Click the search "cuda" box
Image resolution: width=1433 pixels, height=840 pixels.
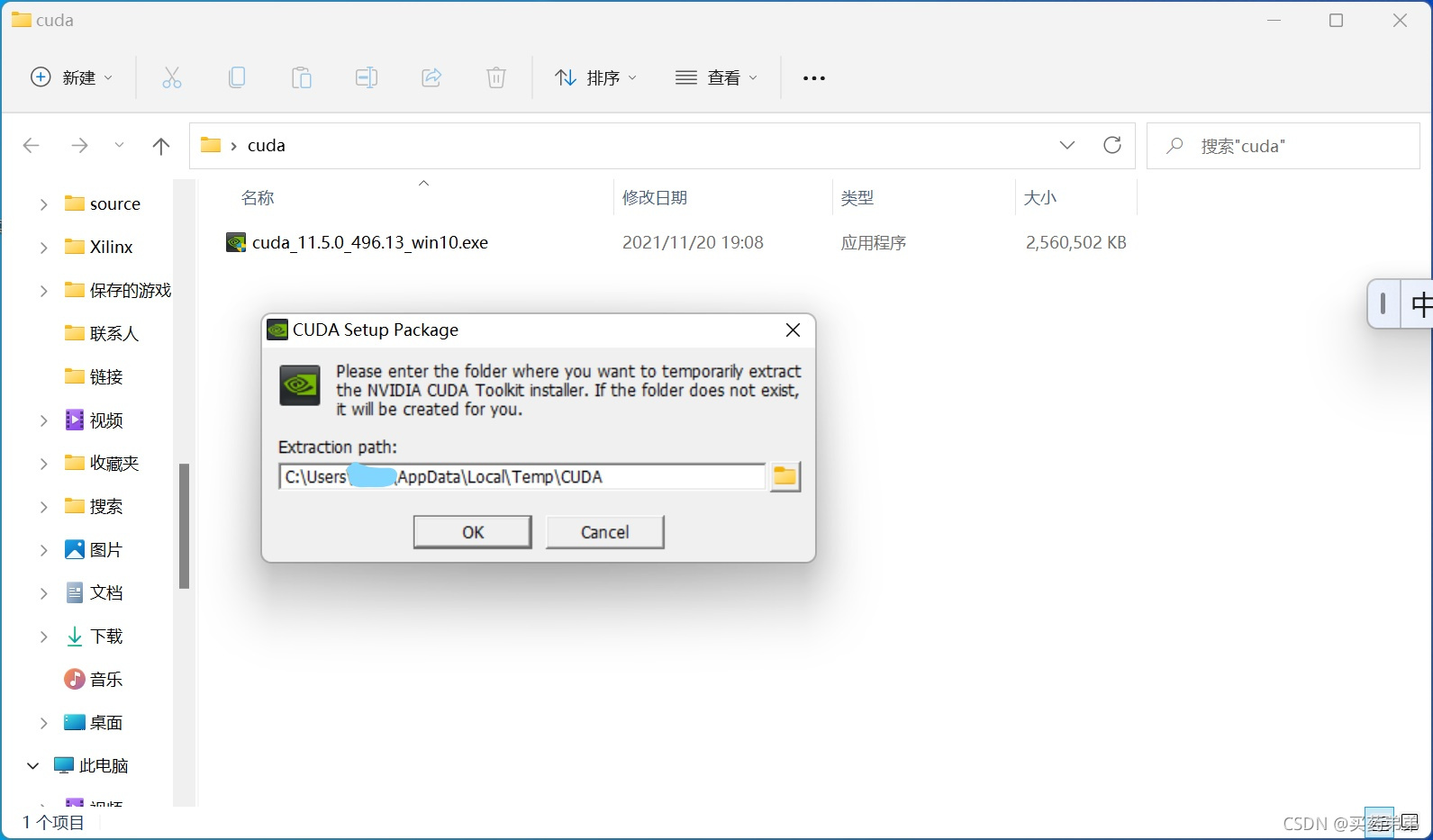pos(1283,146)
